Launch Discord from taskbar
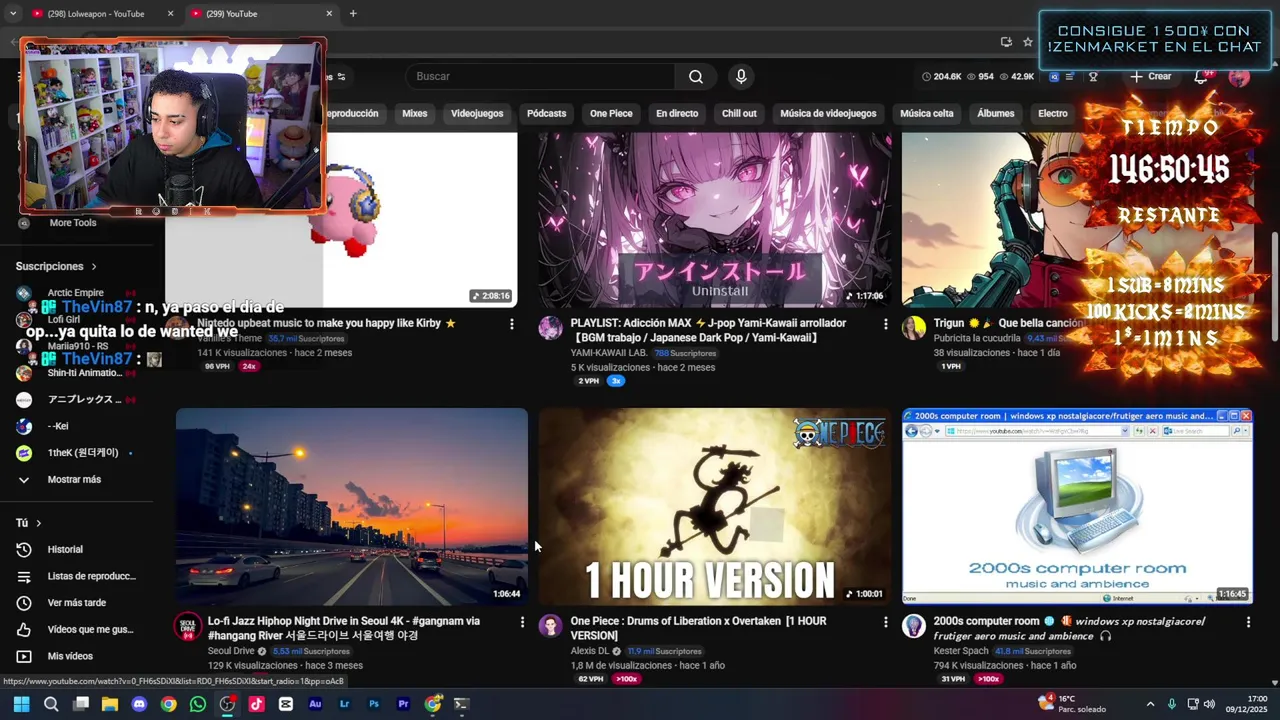This screenshot has width=1280, height=720. tap(139, 704)
